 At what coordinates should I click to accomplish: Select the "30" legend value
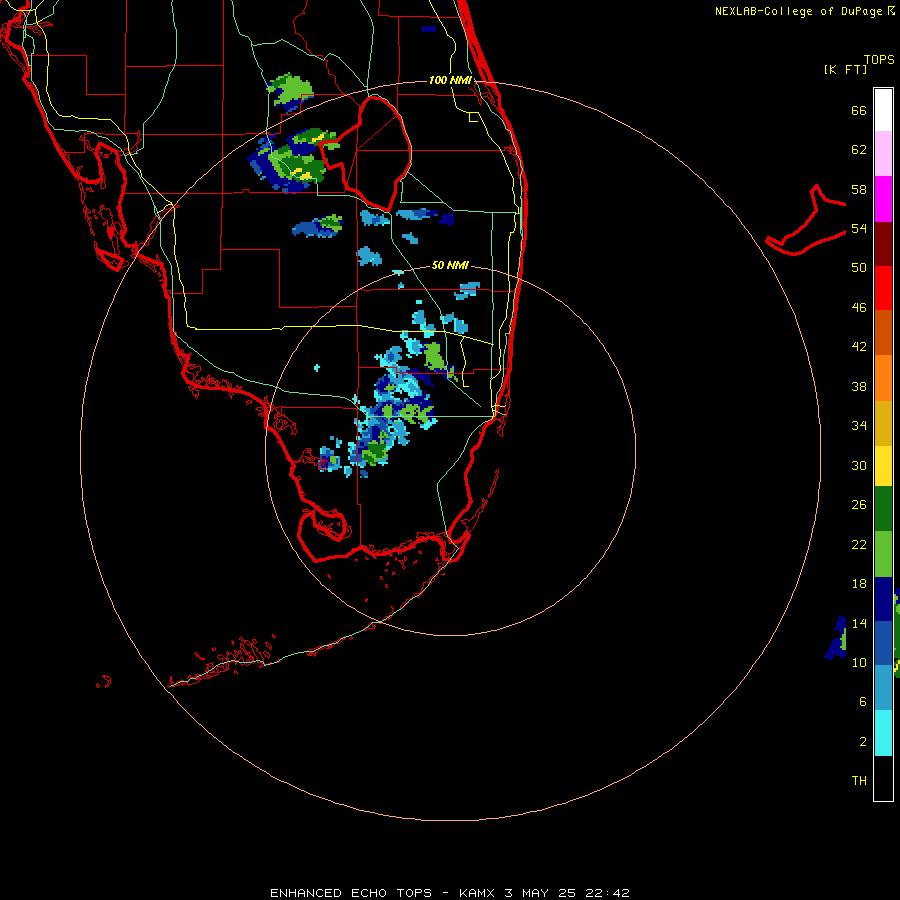pos(859,465)
